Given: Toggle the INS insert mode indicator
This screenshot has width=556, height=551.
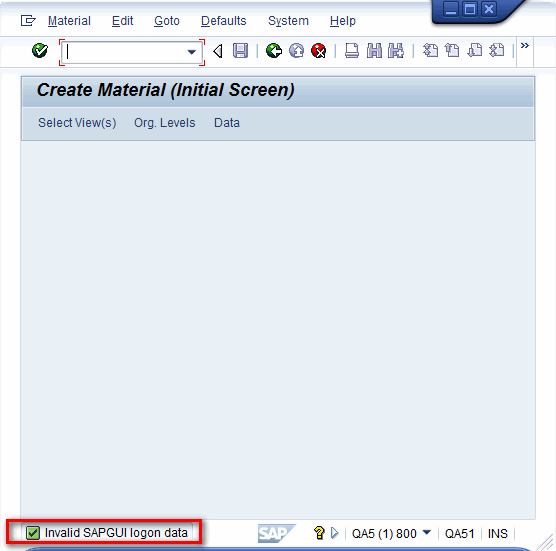Looking at the screenshot, I should pos(497,534).
